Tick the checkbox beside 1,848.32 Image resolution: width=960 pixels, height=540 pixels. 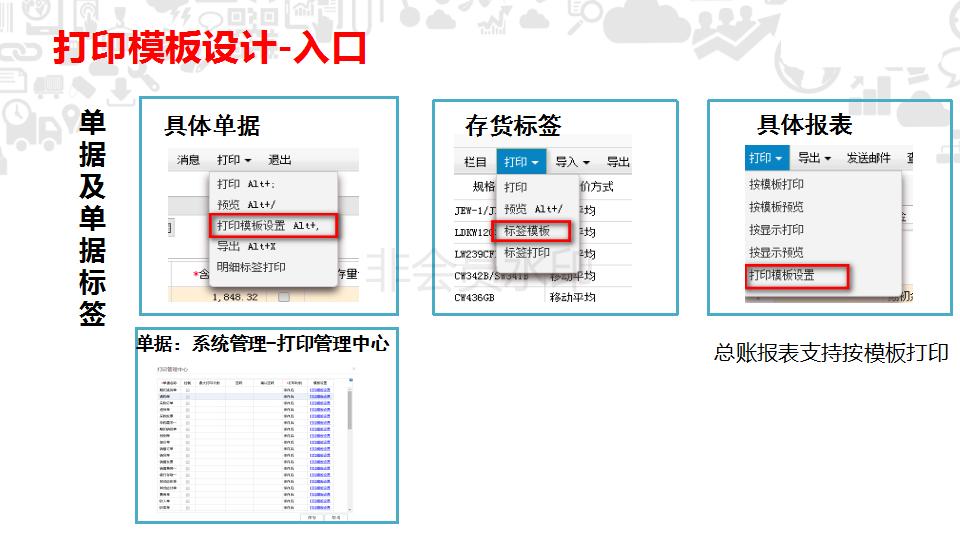coord(283,296)
